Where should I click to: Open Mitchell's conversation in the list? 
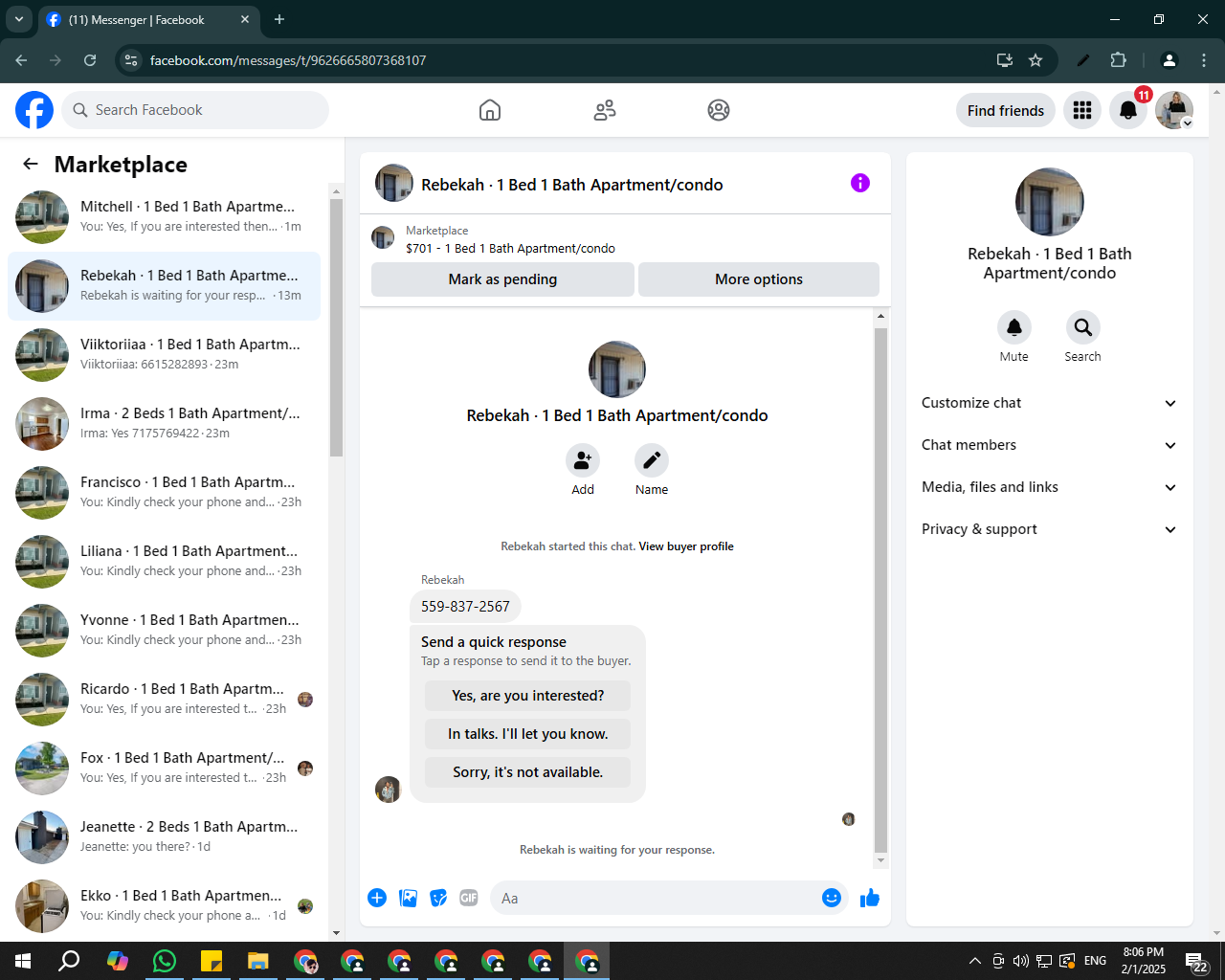(x=164, y=217)
